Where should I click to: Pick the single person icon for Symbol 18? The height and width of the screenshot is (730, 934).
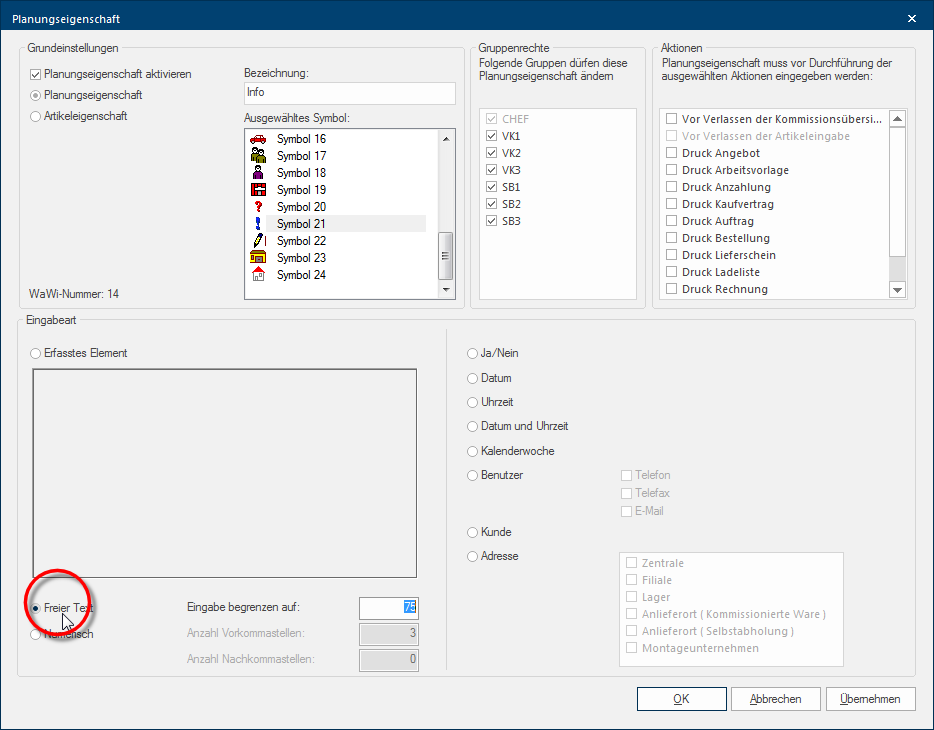[x=258, y=173]
